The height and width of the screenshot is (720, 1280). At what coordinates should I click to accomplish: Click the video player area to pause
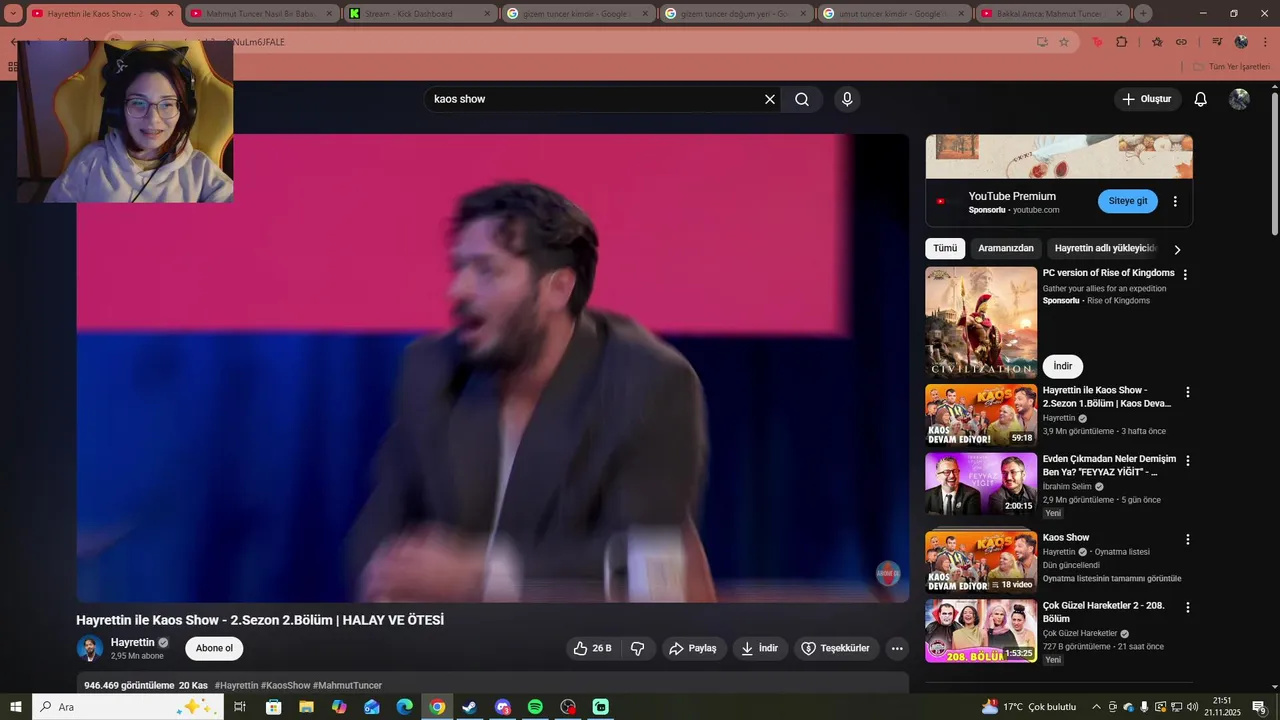tap(493, 368)
